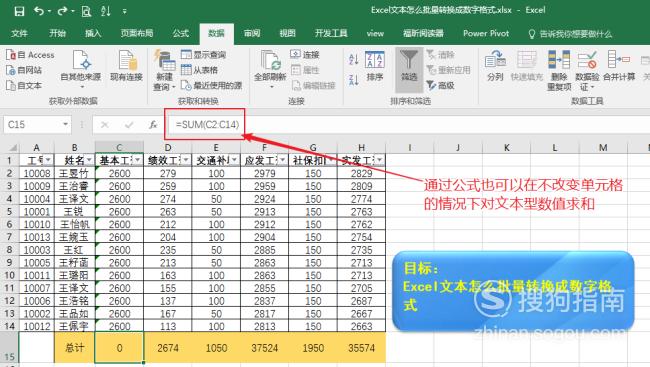
Task: Expand the Name Box dropdown arrow
Action: pyautogui.click(x=65, y=124)
